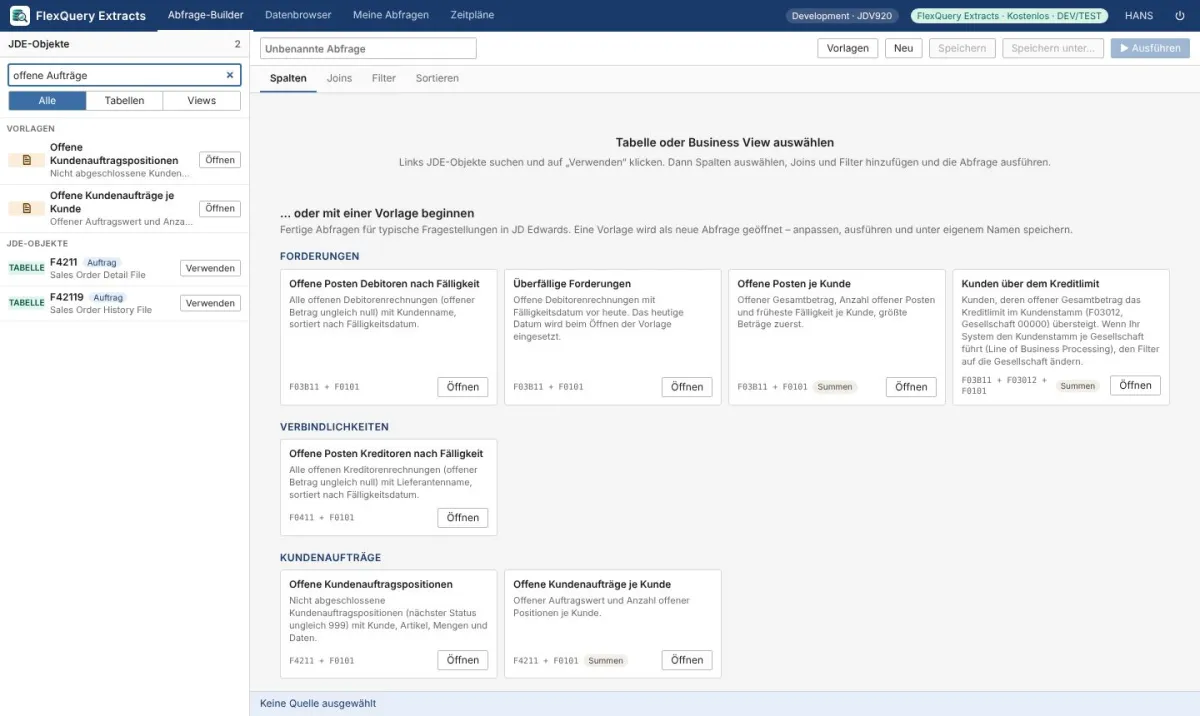Open the Offene Posten Kreditoren nach Fälligkeit card

pyautogui.click(x=463, y=517)
